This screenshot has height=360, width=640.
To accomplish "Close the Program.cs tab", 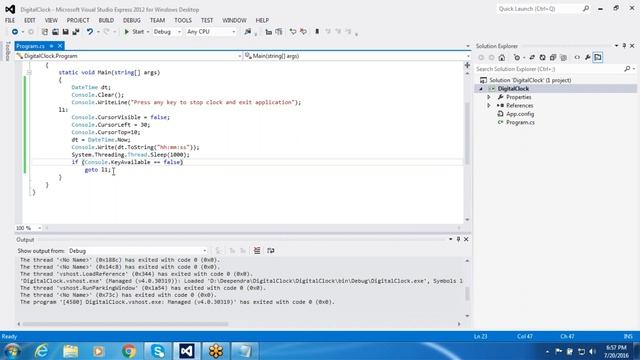I will point(60,46).
